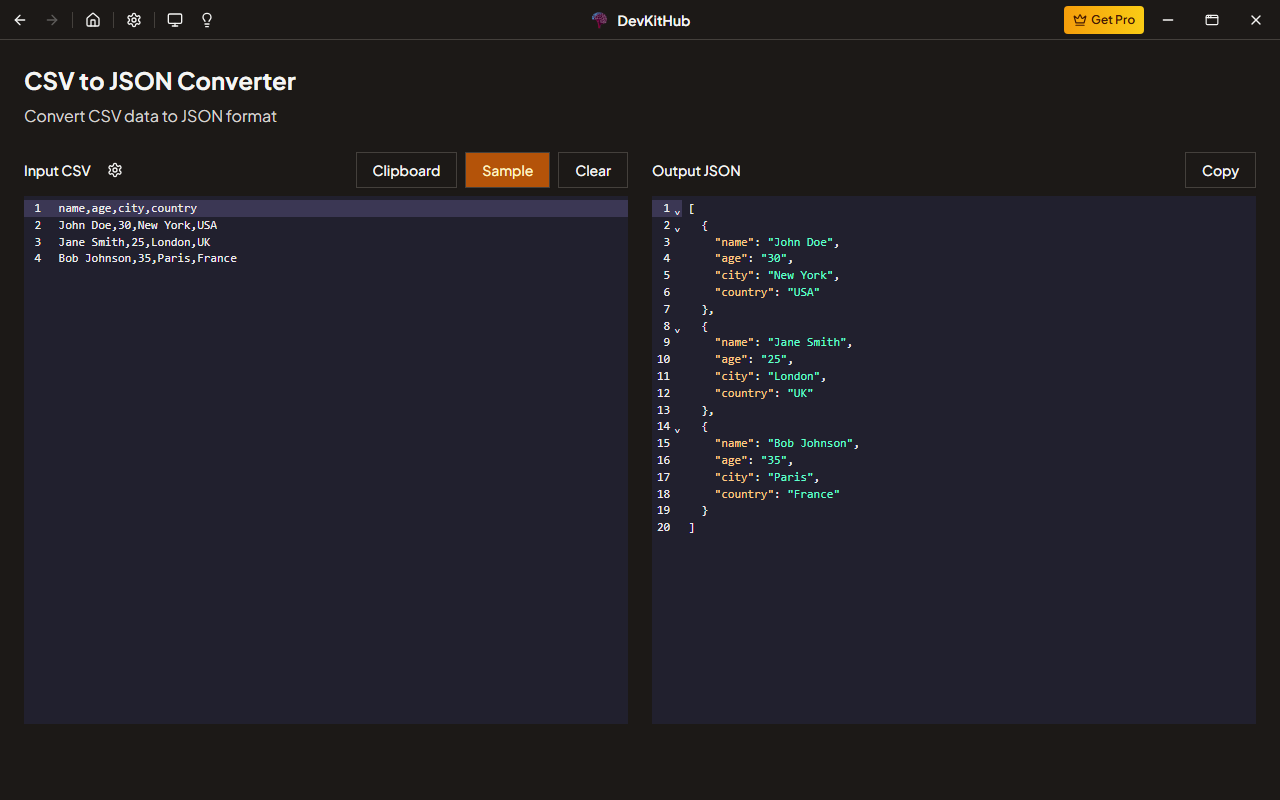Click the "30" age value in JSON
The image size is (1280, 800).
774,258
